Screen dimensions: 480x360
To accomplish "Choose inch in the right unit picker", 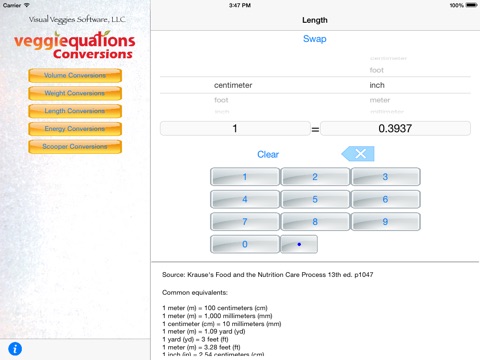I will coord(377,85).
